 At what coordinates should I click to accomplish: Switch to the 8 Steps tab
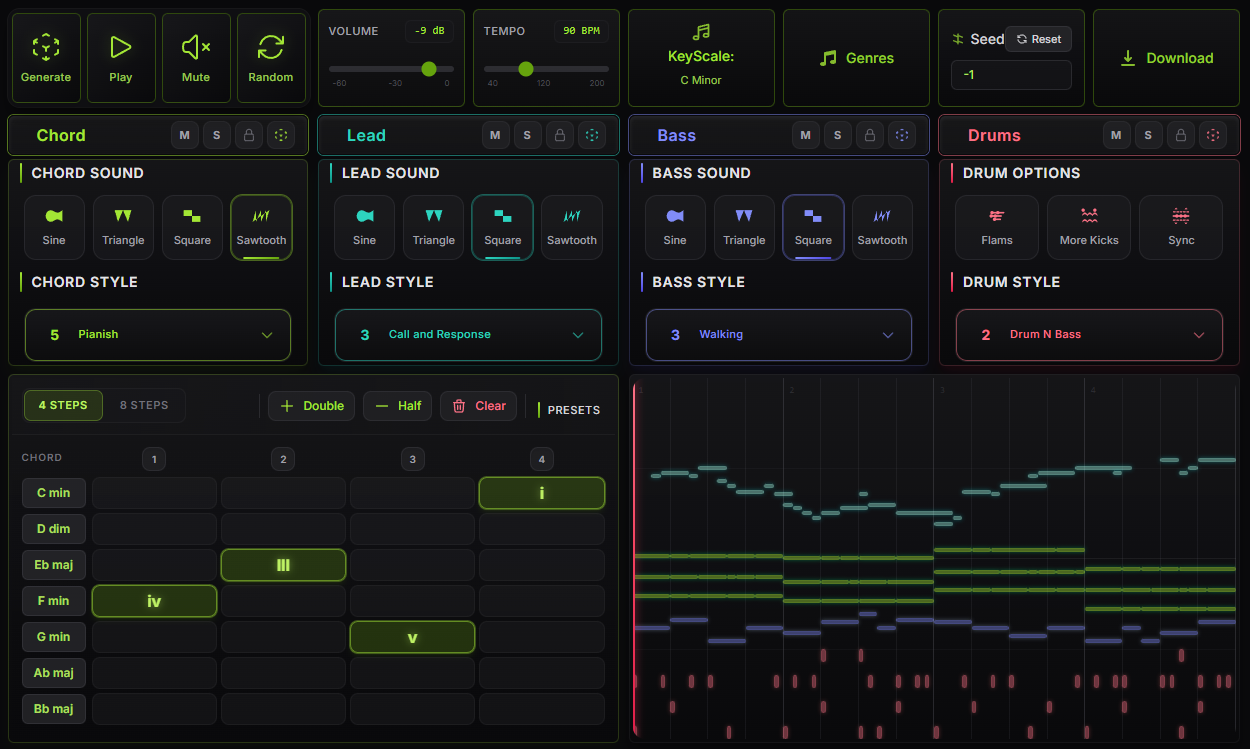pyautogui.click(x=144, y=405)
